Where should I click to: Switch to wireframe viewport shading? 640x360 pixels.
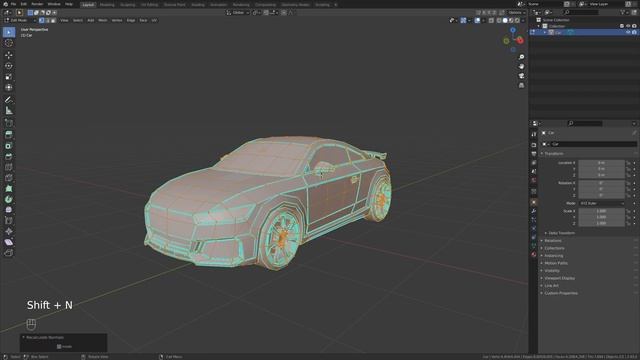pos(499,20)
